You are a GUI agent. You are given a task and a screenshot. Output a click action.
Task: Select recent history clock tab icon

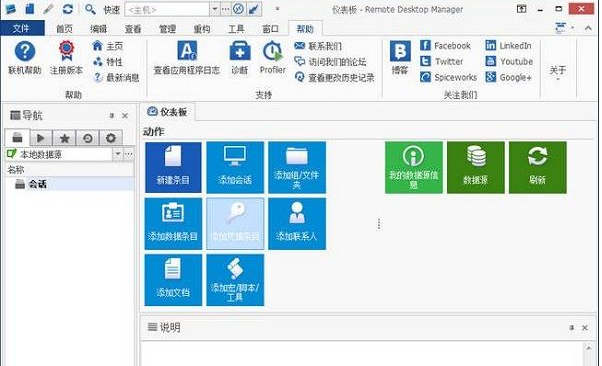pyautogui.click(x=88, y=138)
